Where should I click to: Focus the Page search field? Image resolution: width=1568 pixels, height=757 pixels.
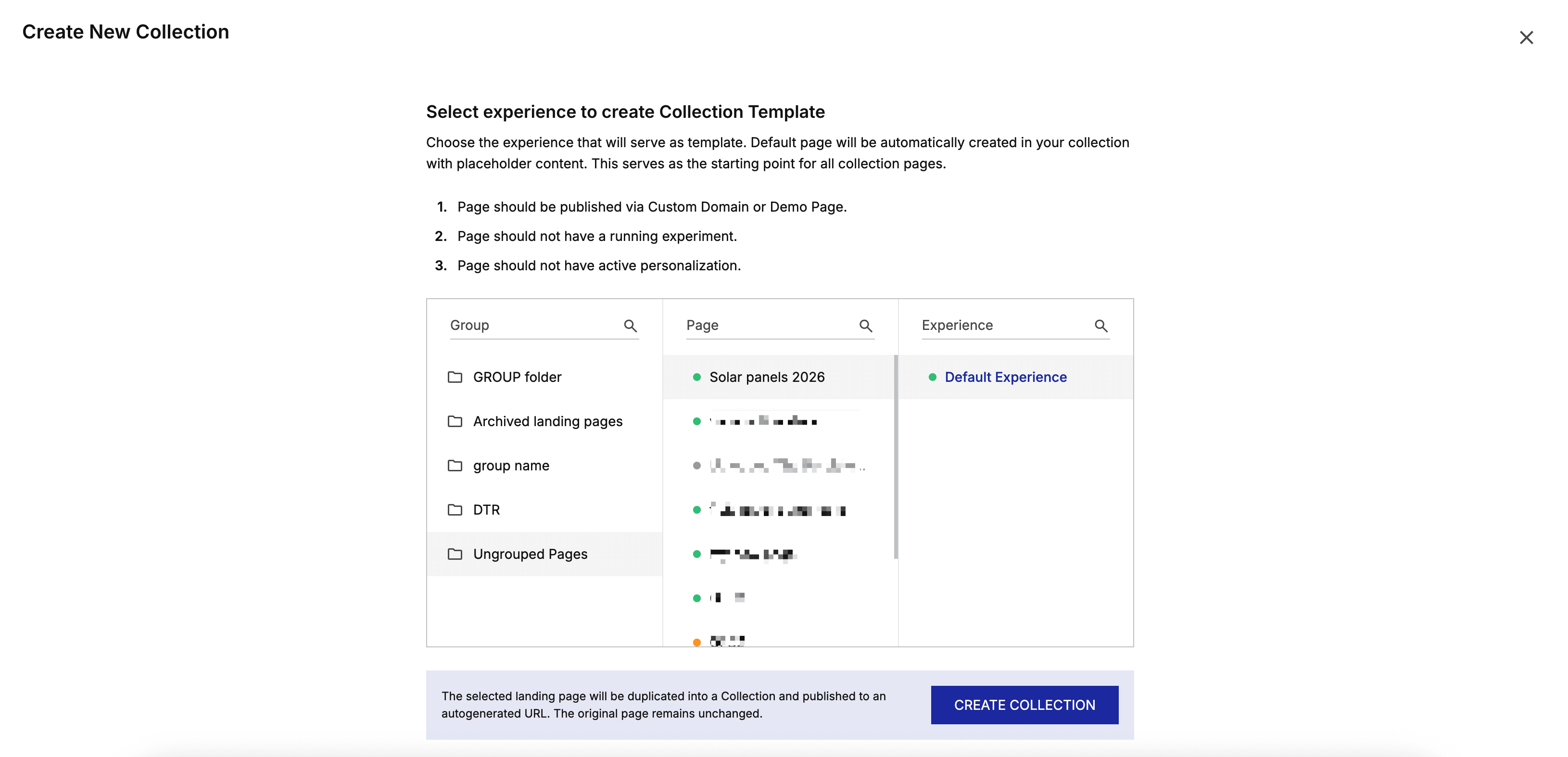point(768,326)
